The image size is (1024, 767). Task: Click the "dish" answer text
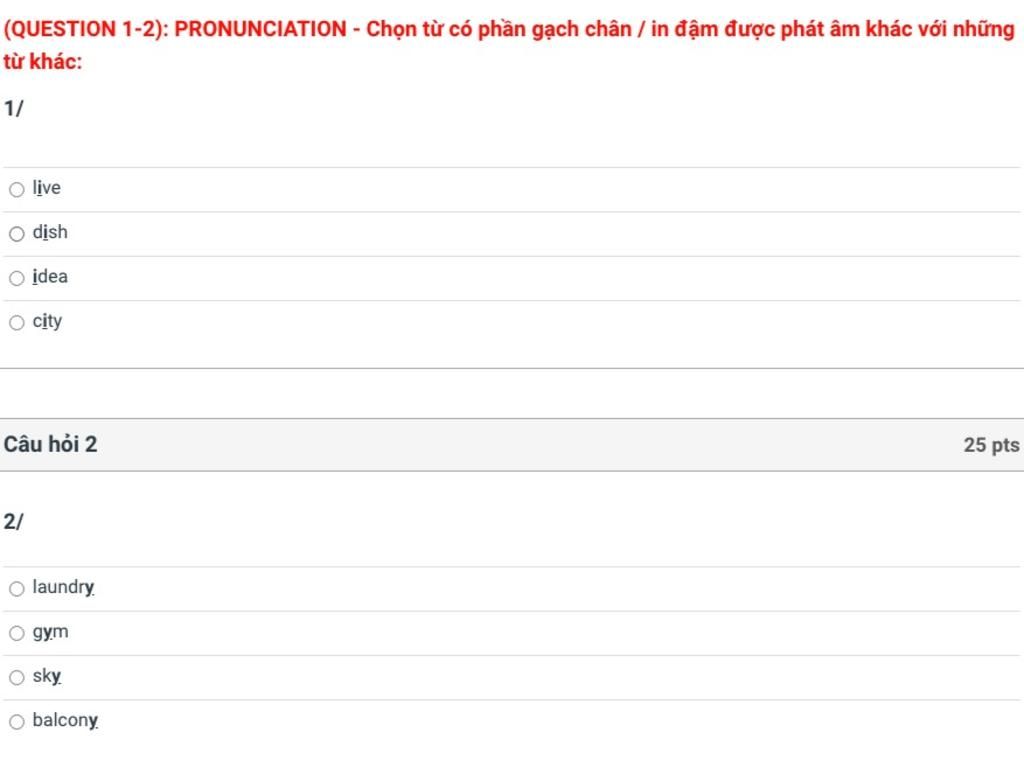50,232
